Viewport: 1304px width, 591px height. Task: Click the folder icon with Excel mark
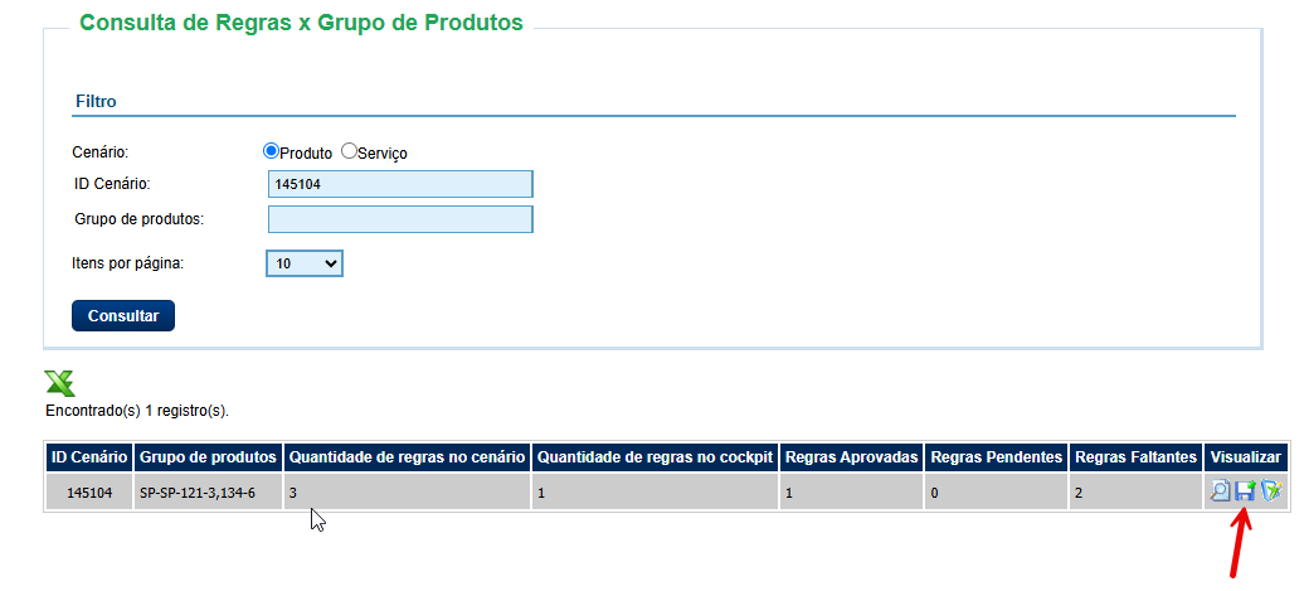(1270, 490)
